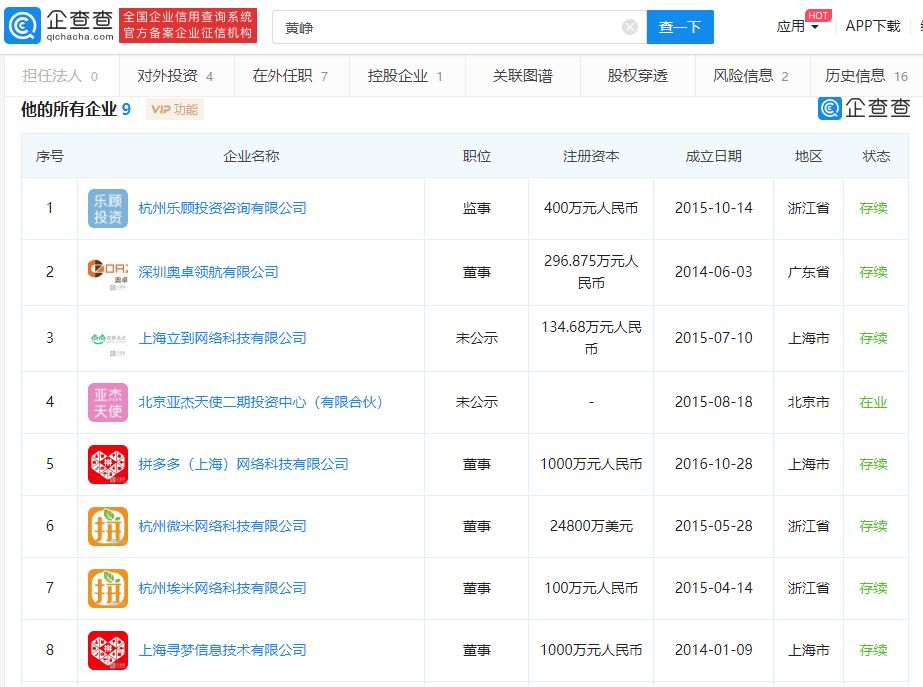923x687 pixels.
Task: Select the 广东省 region cell
Action: [808, 273]
